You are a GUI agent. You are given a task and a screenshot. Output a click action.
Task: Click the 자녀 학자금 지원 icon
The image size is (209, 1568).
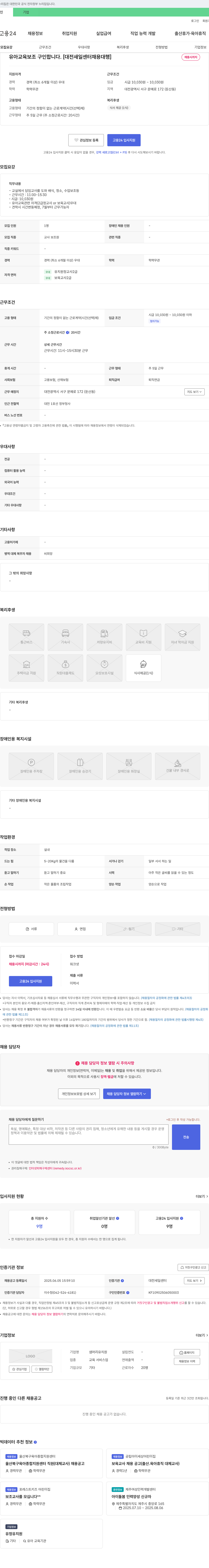tap(182, 637)
